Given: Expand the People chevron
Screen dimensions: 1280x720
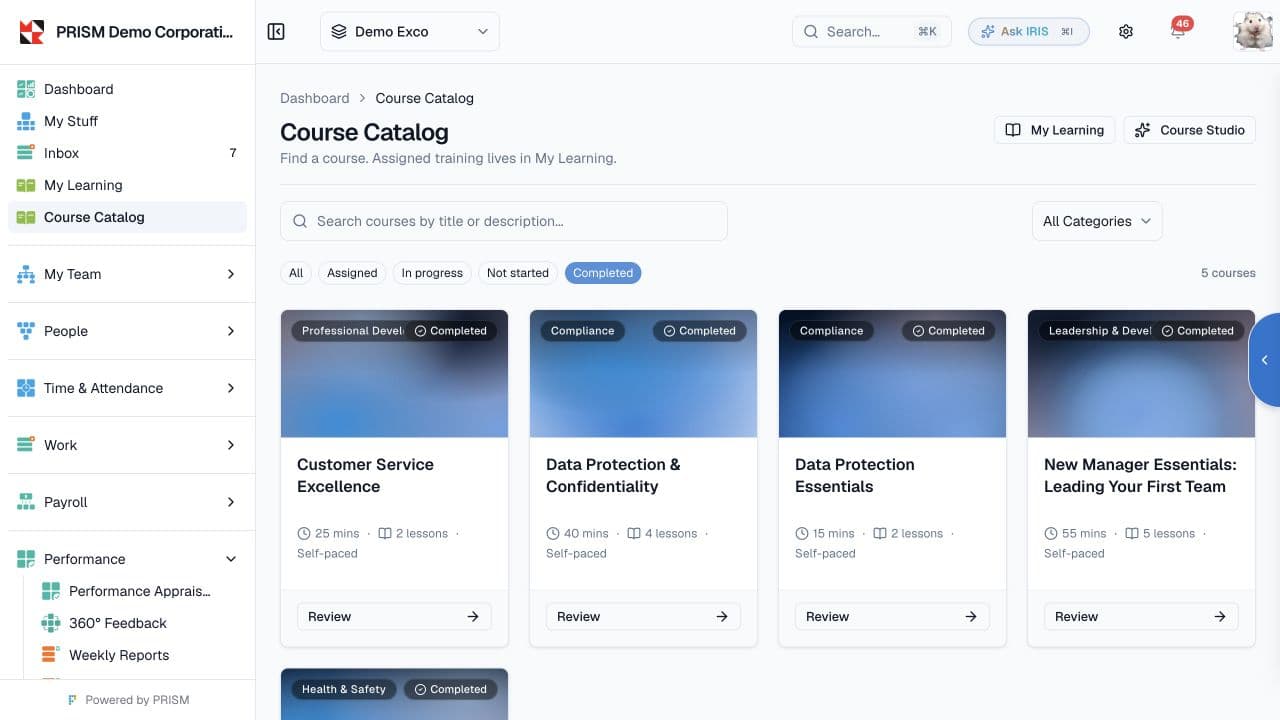Looking at the screenshot, I should click(x=231, y=331).
